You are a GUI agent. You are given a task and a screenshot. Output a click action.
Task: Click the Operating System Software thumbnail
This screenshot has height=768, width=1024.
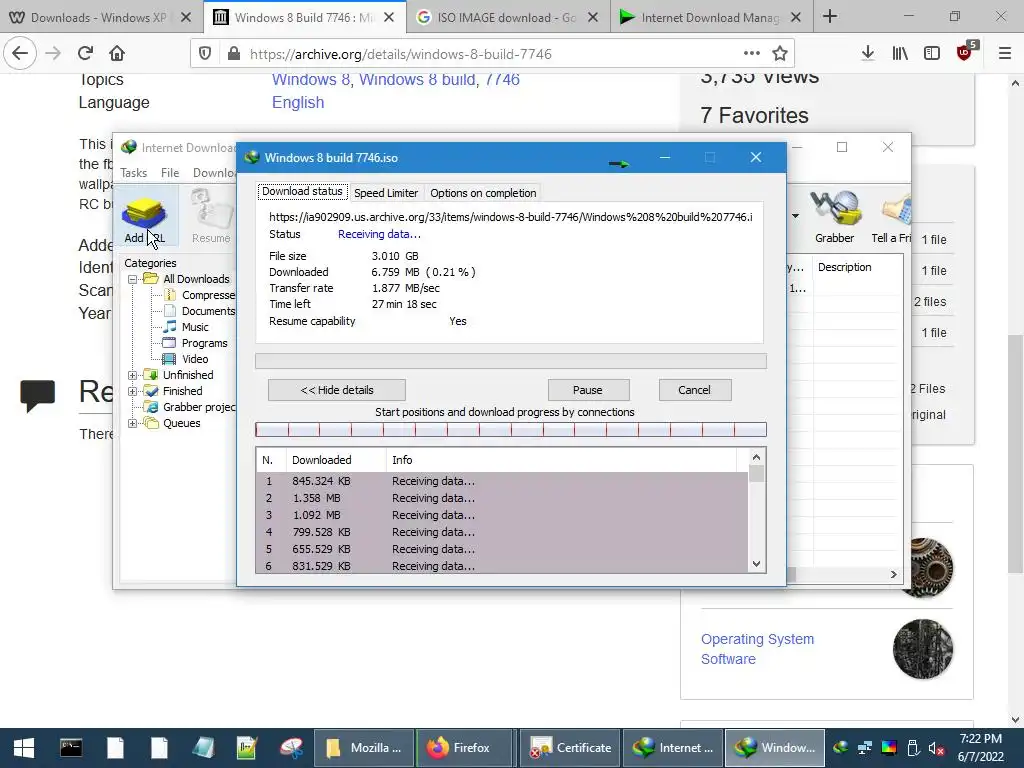(x=923, y=648)
